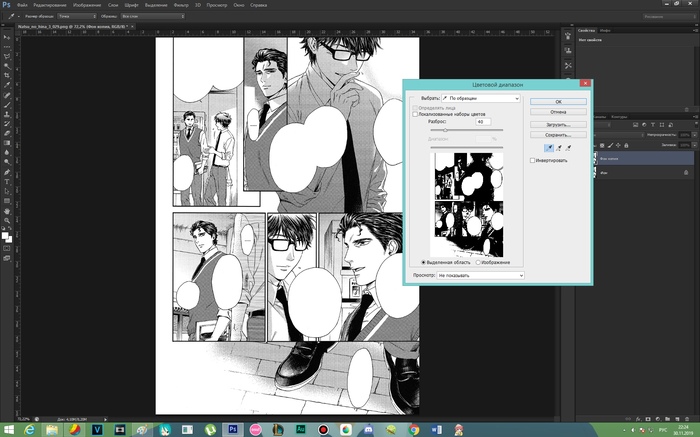Toggle Quick Mask mode icon
The image size is (700, 437).
pos(7,248)
